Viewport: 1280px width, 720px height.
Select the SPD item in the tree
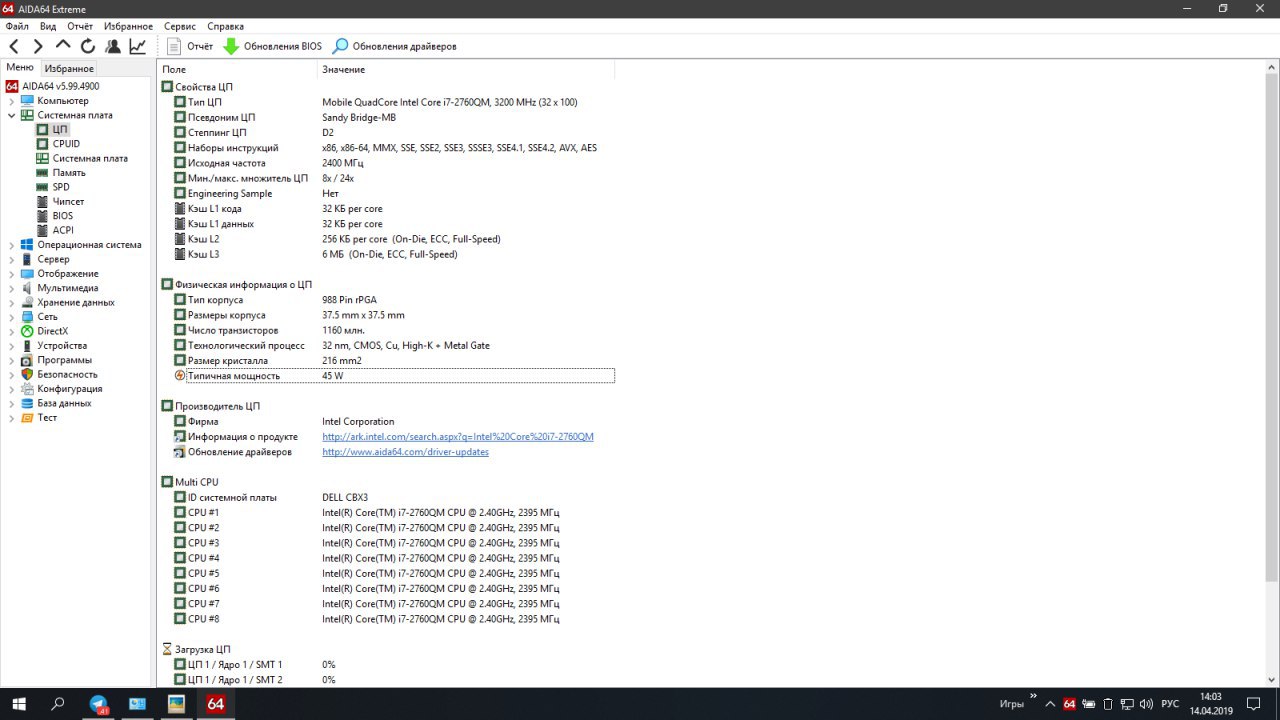click(61, 187)
